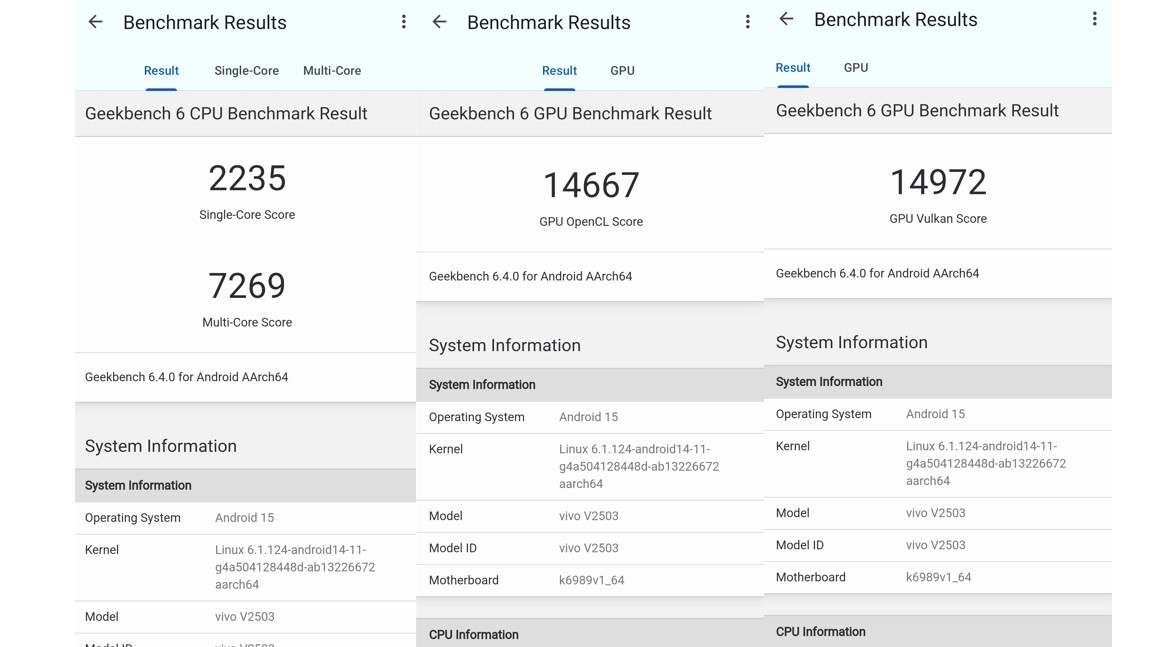
Task: Go back from the CPU Benchmark Results screen
Action: point(96,22)
